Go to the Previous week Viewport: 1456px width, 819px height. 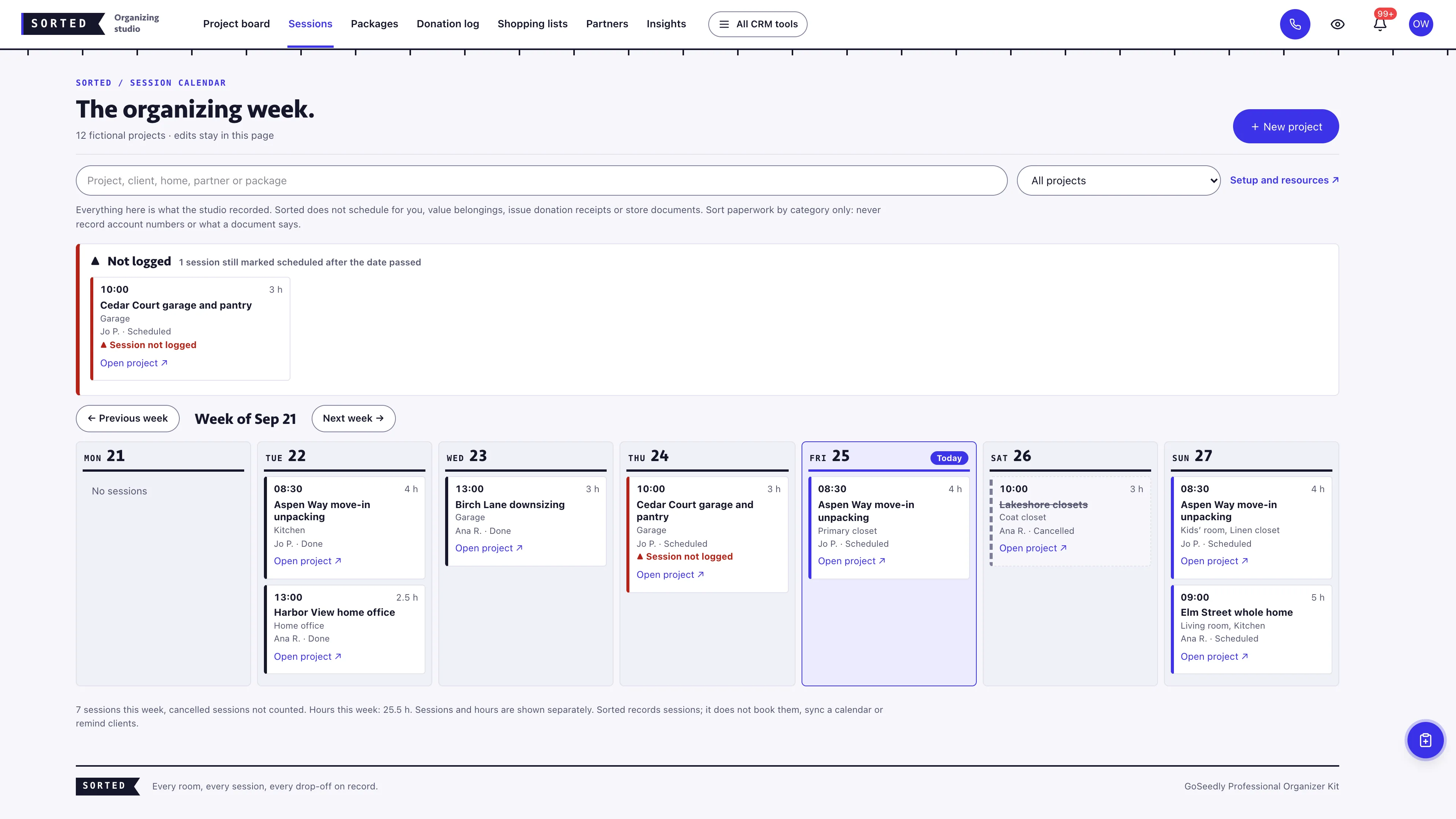tap(128, 418)
